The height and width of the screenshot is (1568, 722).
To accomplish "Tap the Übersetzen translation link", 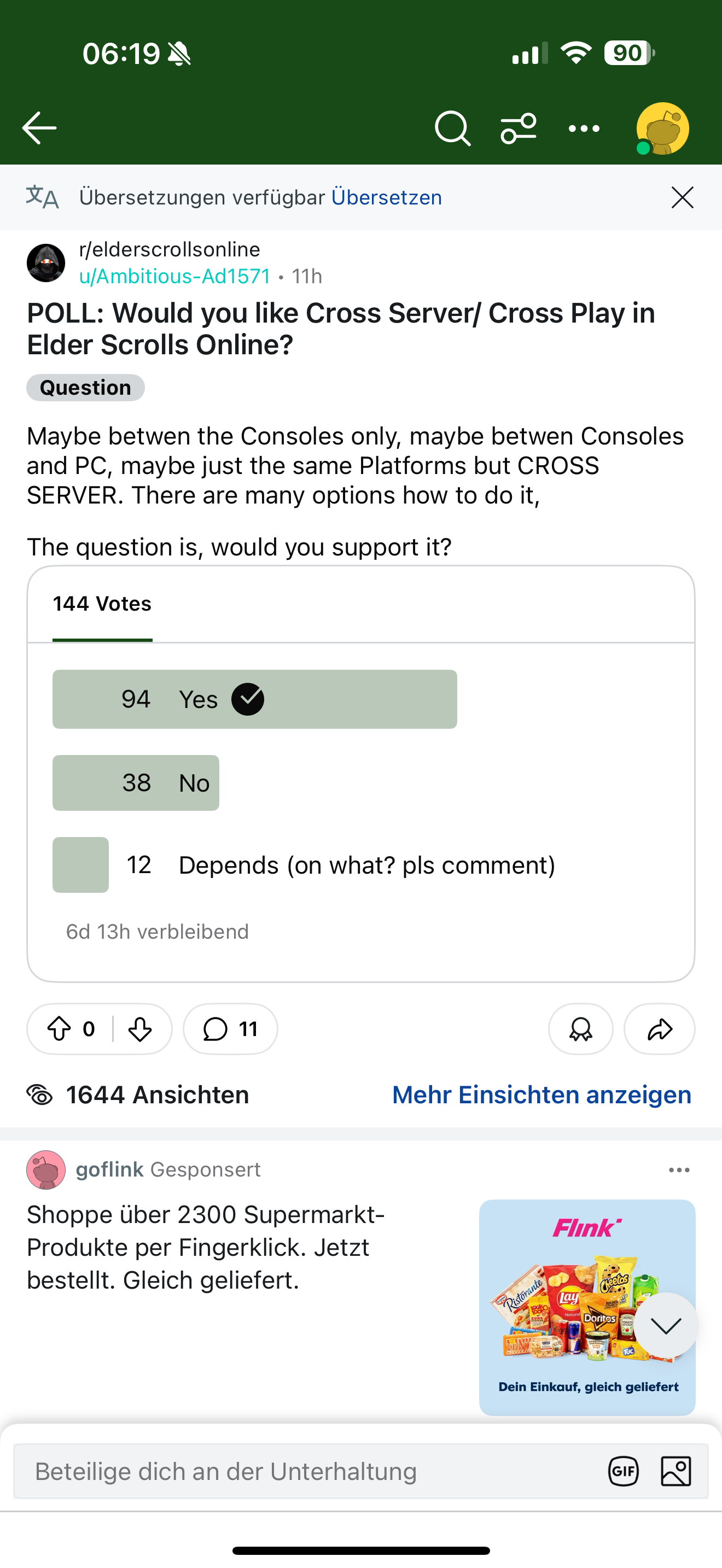I will [387, 197].
